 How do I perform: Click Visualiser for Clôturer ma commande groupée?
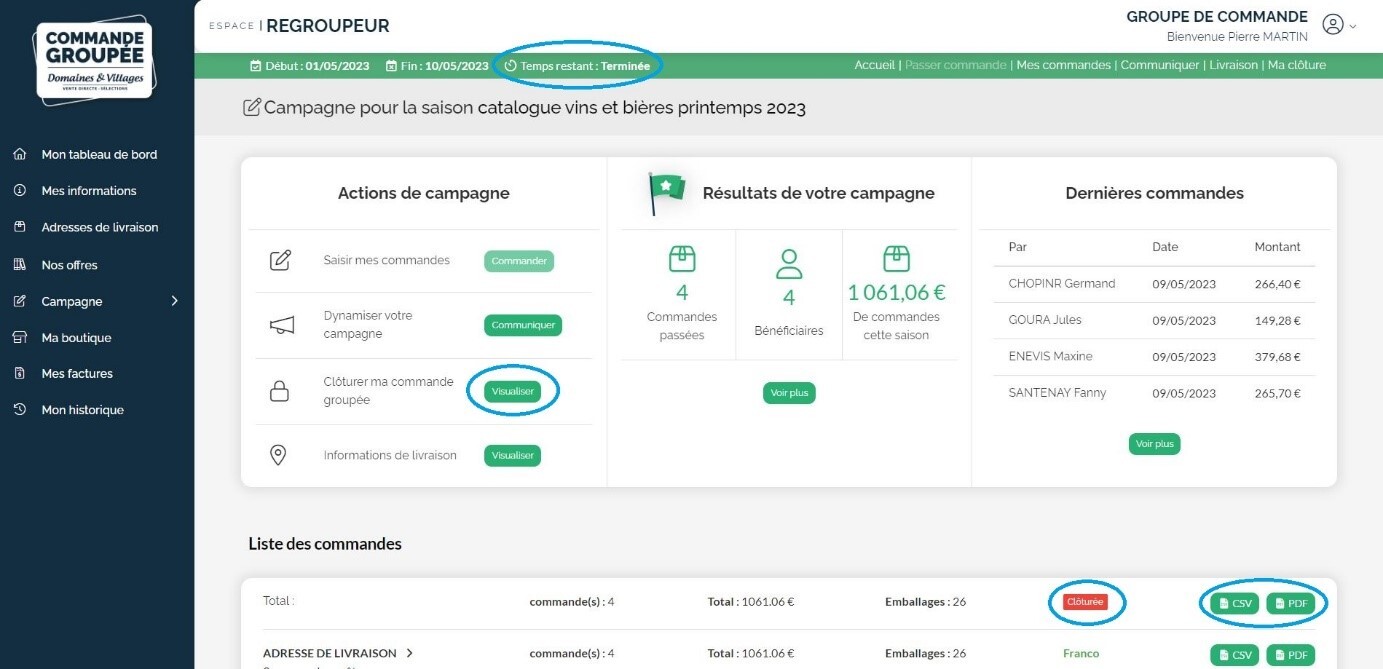pyautogui.click(x=512, y=391)
